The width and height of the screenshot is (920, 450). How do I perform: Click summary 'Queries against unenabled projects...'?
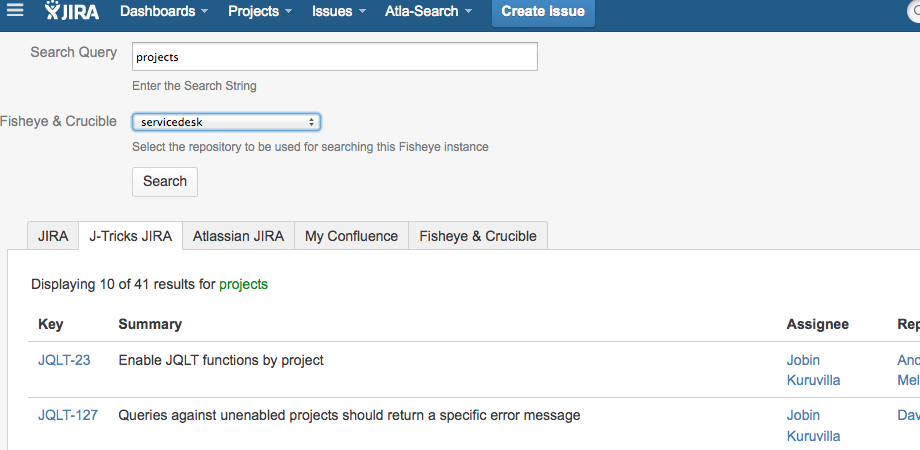(349, 415)
